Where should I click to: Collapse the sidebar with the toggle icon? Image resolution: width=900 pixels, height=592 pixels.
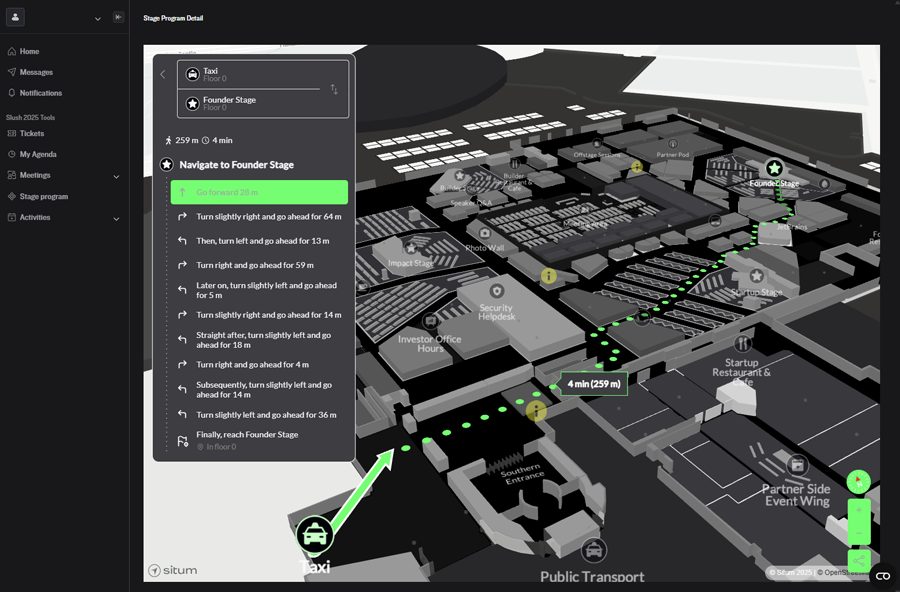click(x=118, y=17)
